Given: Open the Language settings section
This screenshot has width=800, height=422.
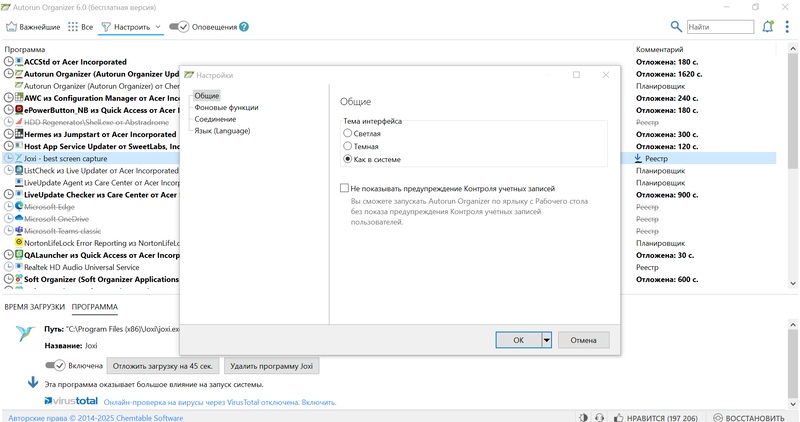Looking at the screenshot, I should [x=222, y=131].
